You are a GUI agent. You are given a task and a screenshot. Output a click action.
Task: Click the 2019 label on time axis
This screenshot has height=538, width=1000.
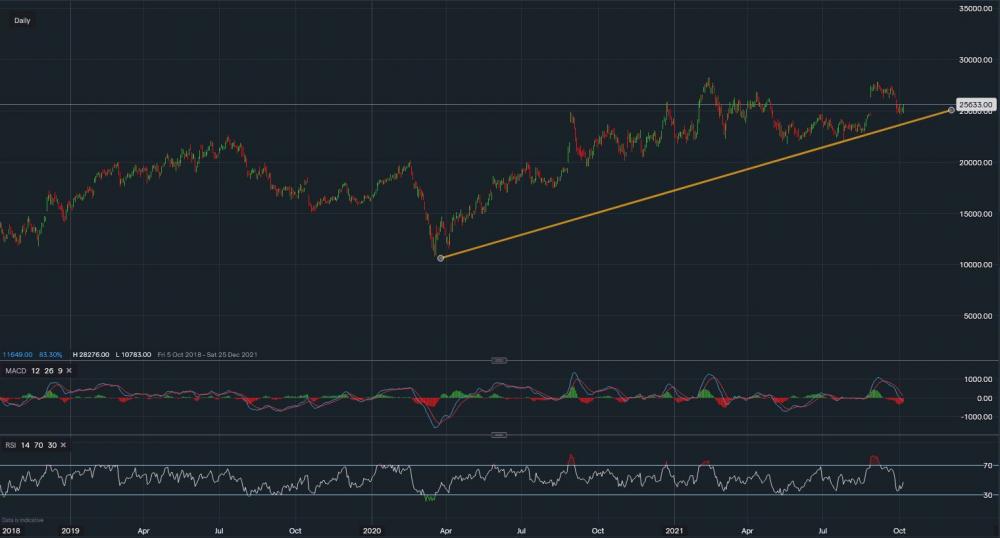pos(69,529)
